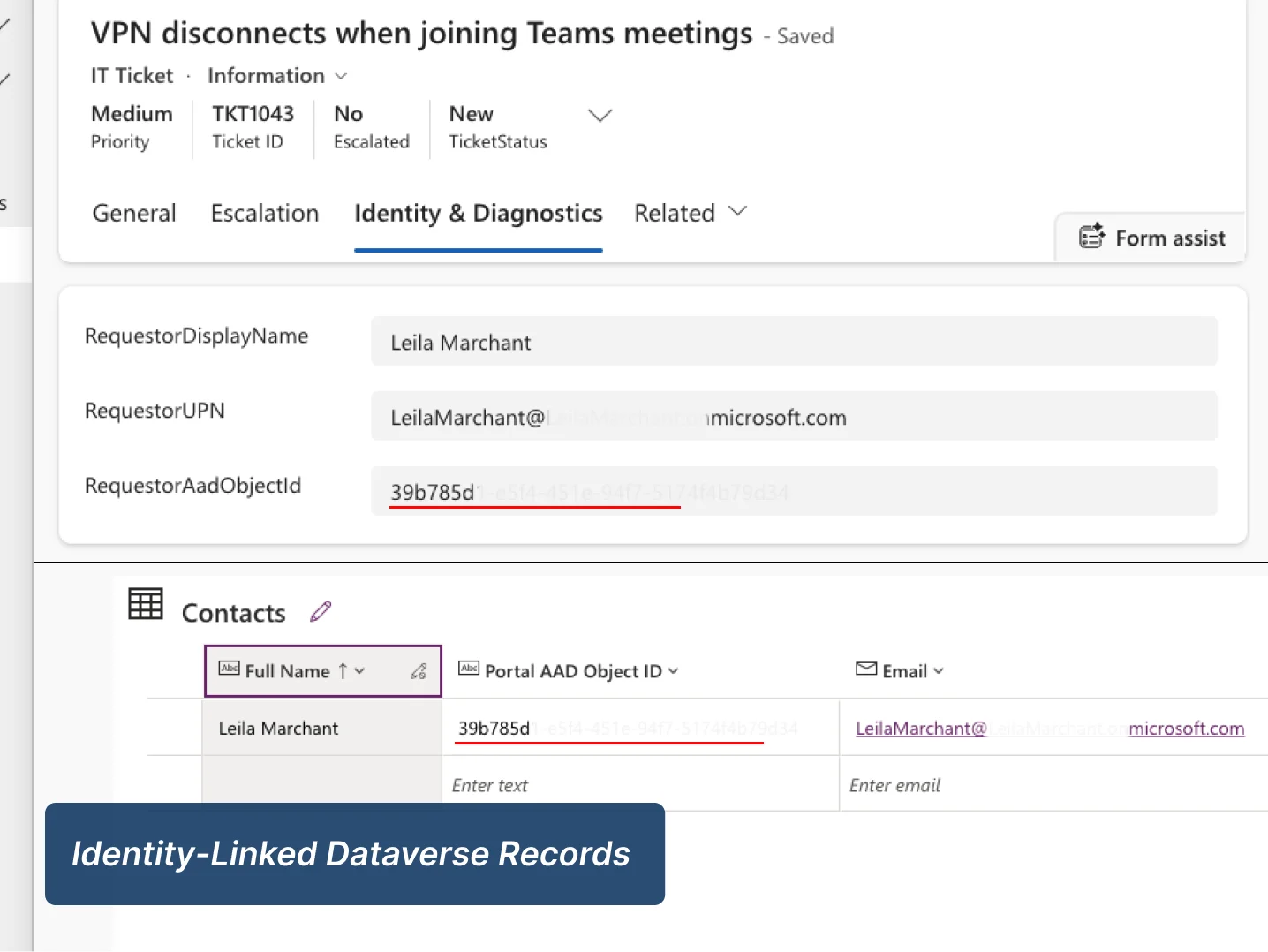Image resolution: width=1268 pixels, height=952 pixels.
Task: Click the New TicketStatus header value
Action: tap(472, 115)
